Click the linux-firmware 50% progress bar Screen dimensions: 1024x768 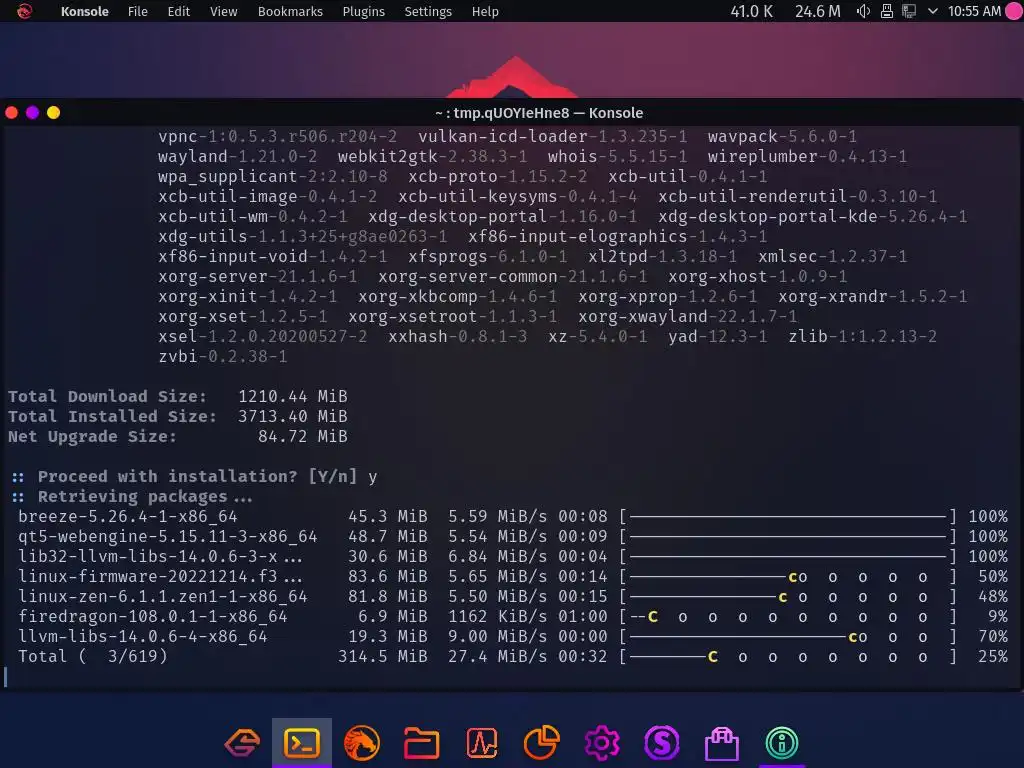(788, 577)
